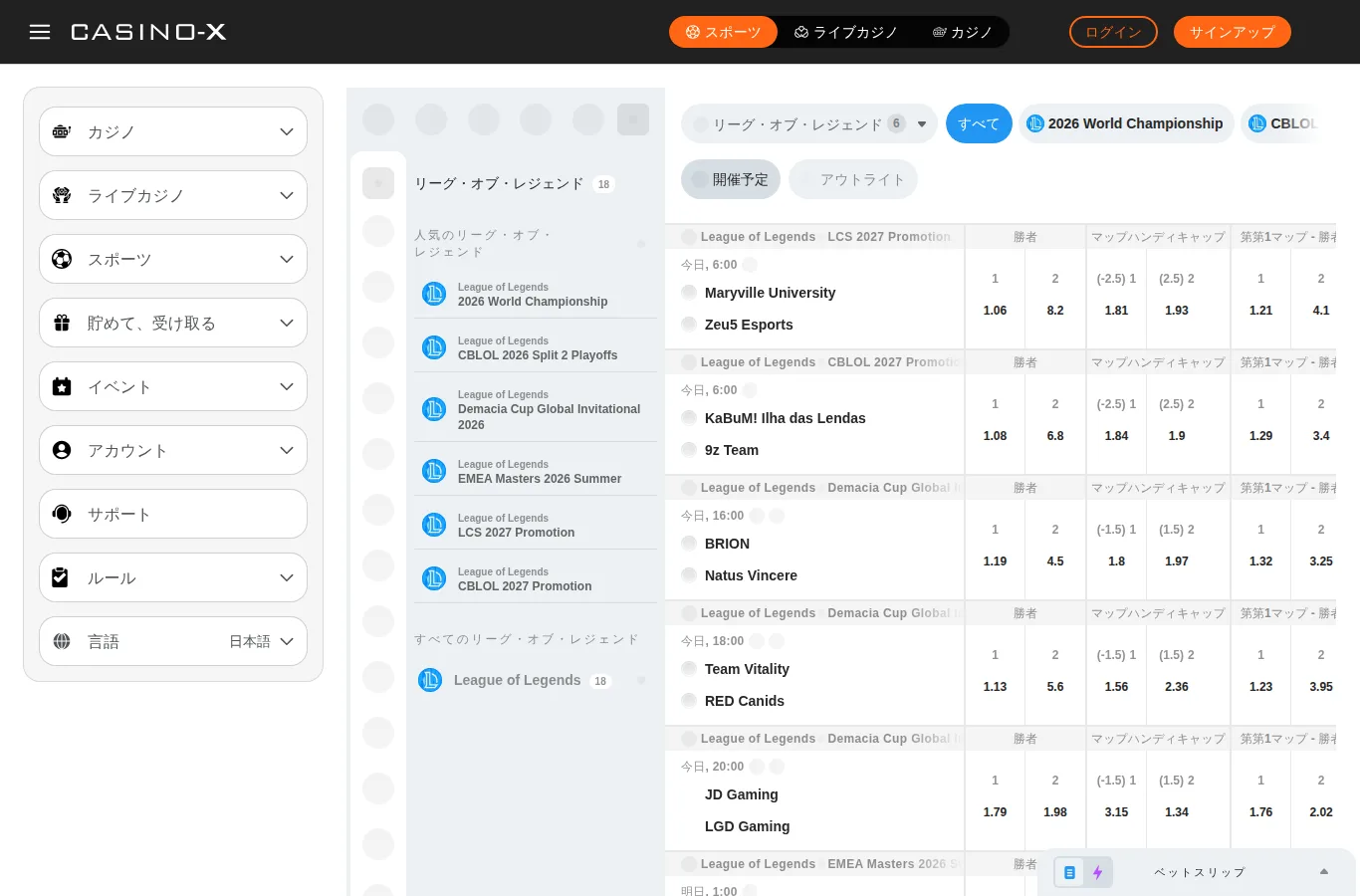Image resolution: width=1360 pixels, height=896 pixels.
Task: Click the LCS 2027 Promotion league icon
Action: click(x=434, y=525)
